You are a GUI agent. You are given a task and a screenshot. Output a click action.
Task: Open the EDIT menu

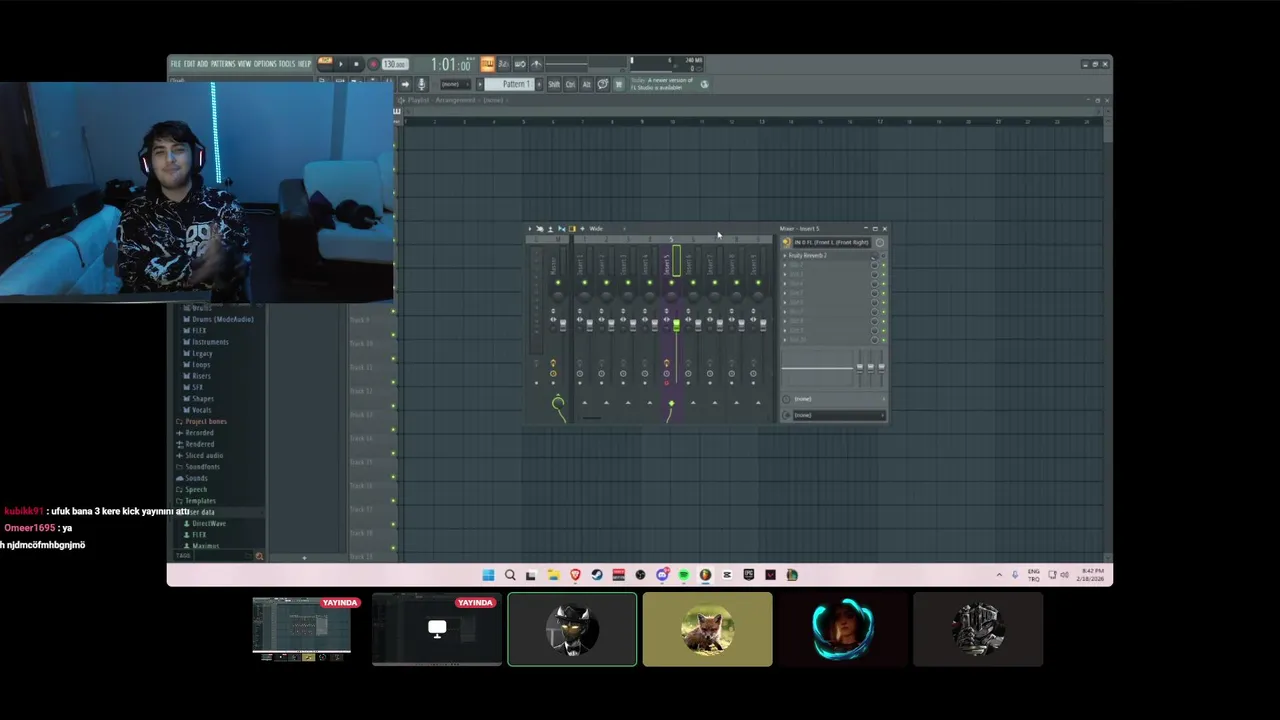pyautogui.click(x=189, y=63)
